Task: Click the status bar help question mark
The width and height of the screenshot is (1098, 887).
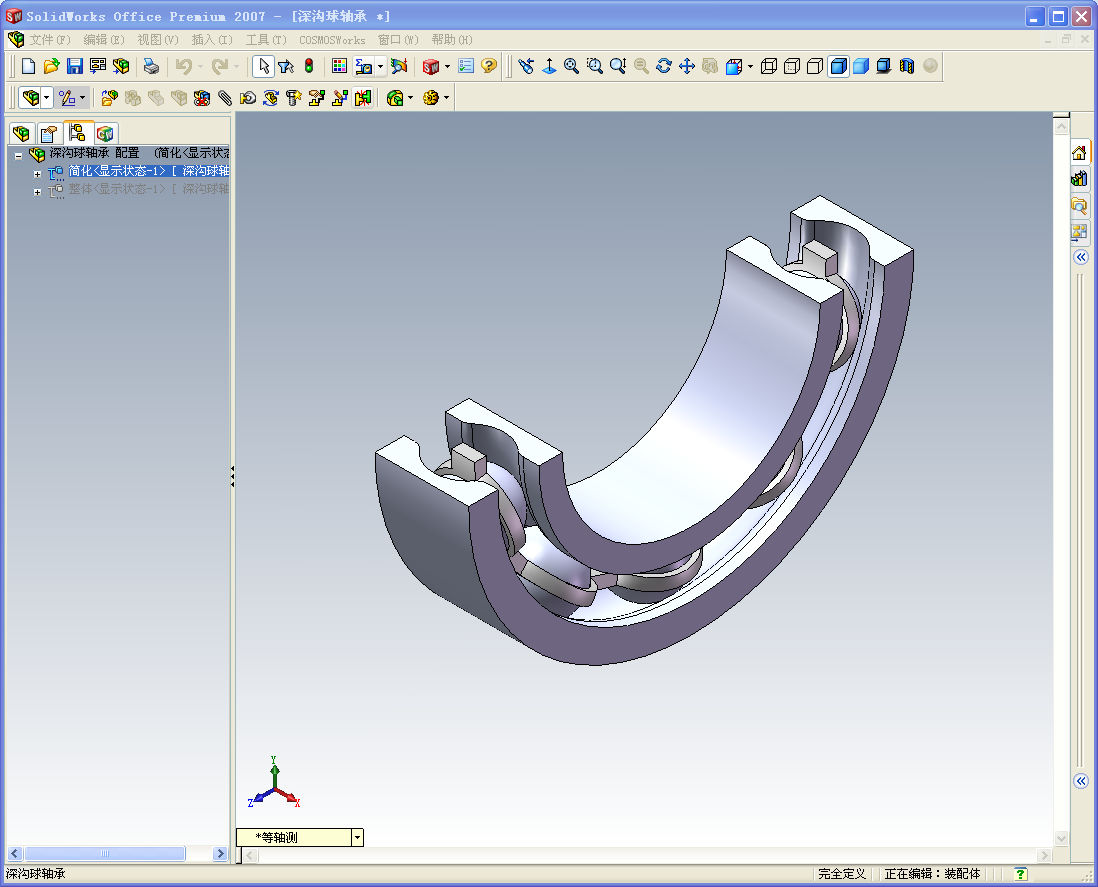Action: [1021, 874]
